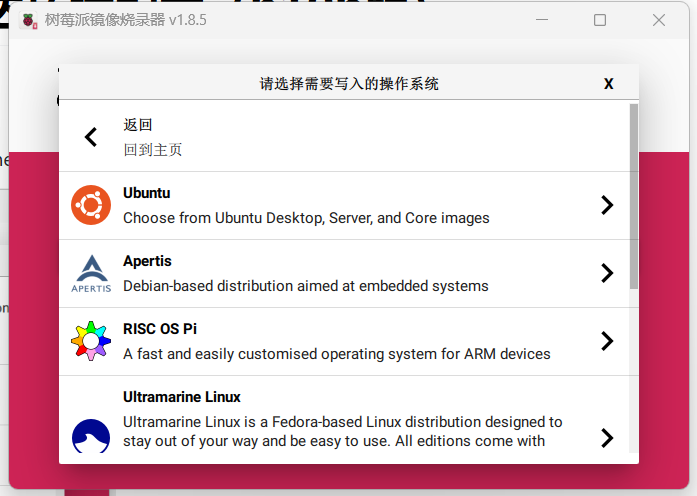Click the OS list vertical scrollbar thumb
697x496 pixels.
634,196
